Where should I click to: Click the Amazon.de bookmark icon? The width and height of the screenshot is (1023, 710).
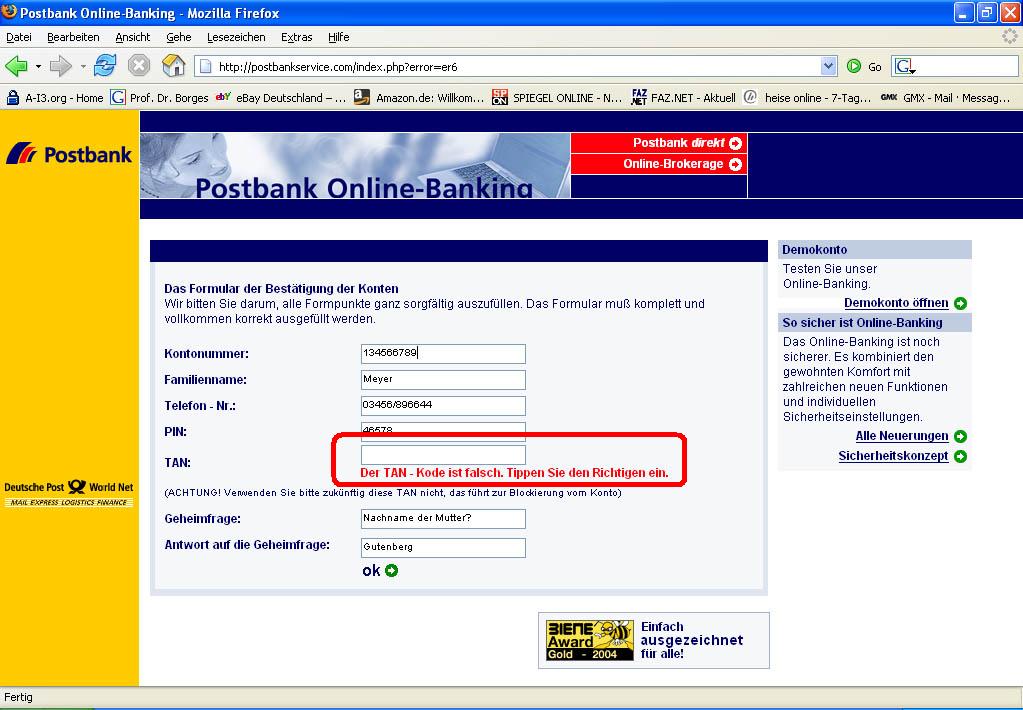coord(361,98)
